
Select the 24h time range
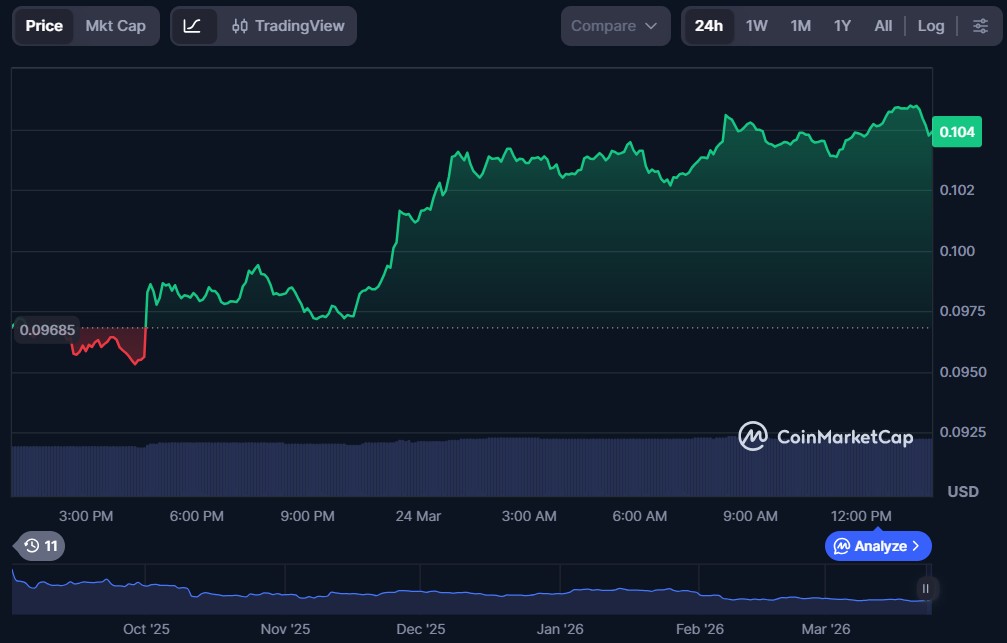[708, 26]
